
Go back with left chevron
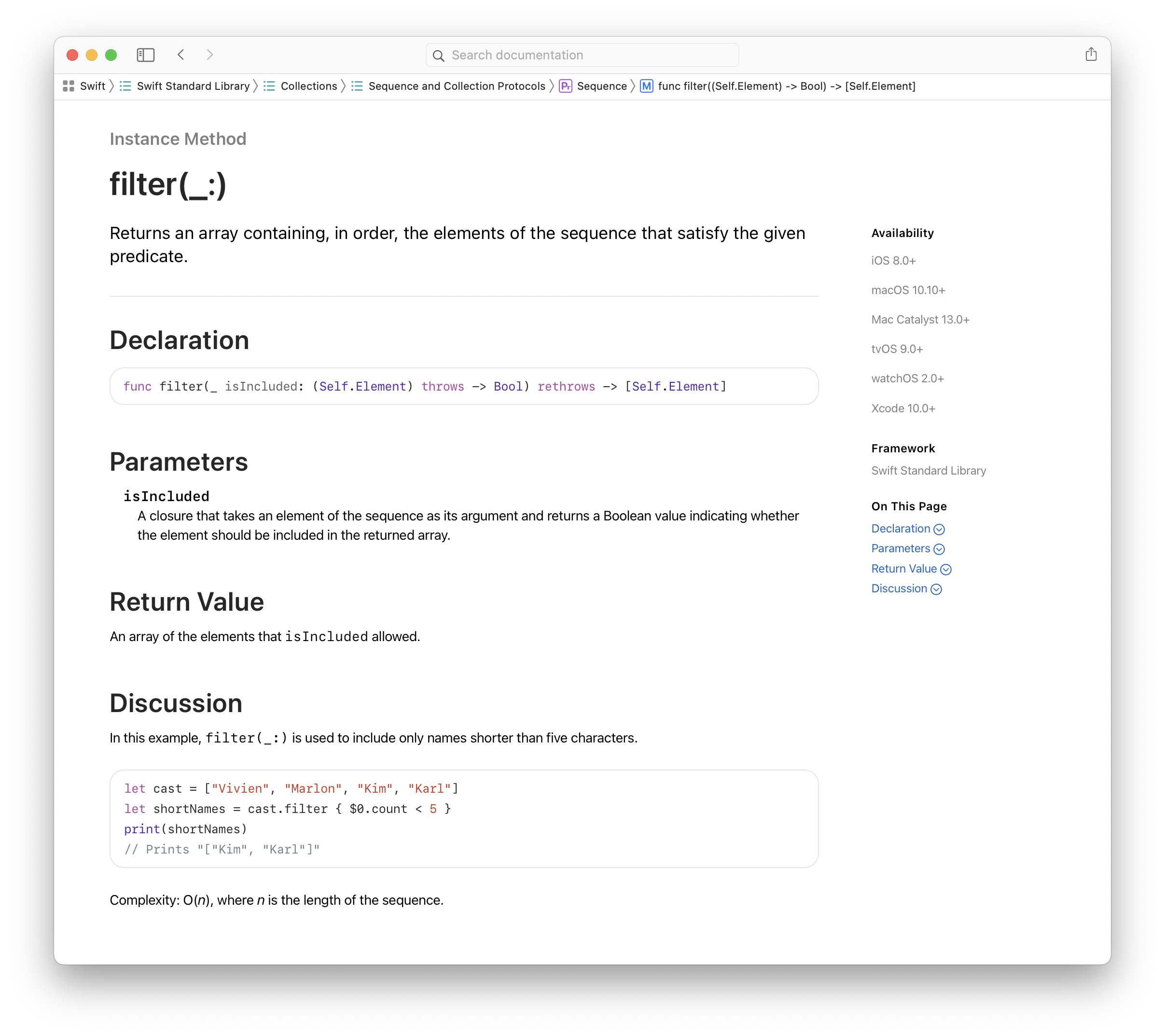point(180,55)
